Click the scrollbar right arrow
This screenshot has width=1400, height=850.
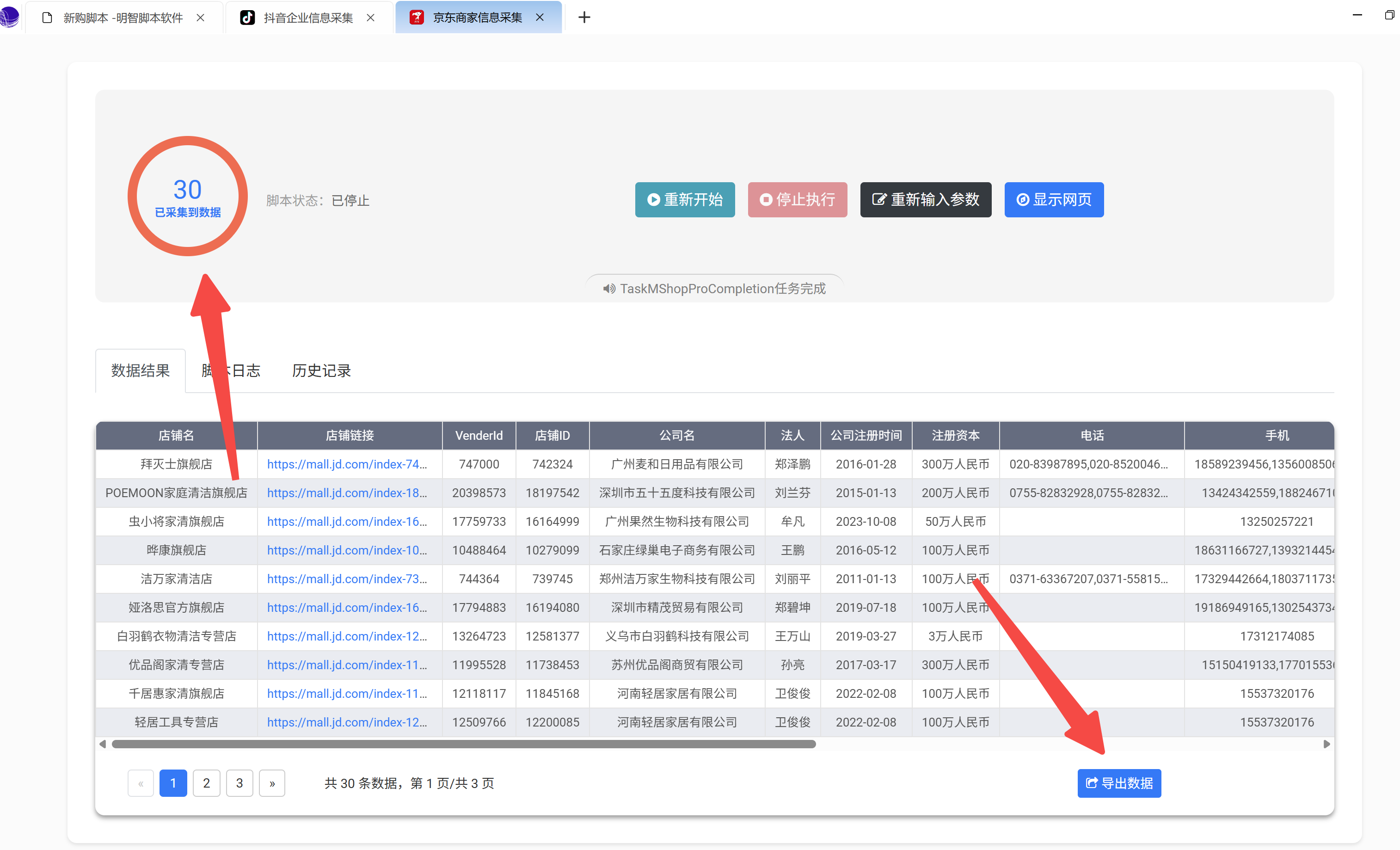(1326, 744)
